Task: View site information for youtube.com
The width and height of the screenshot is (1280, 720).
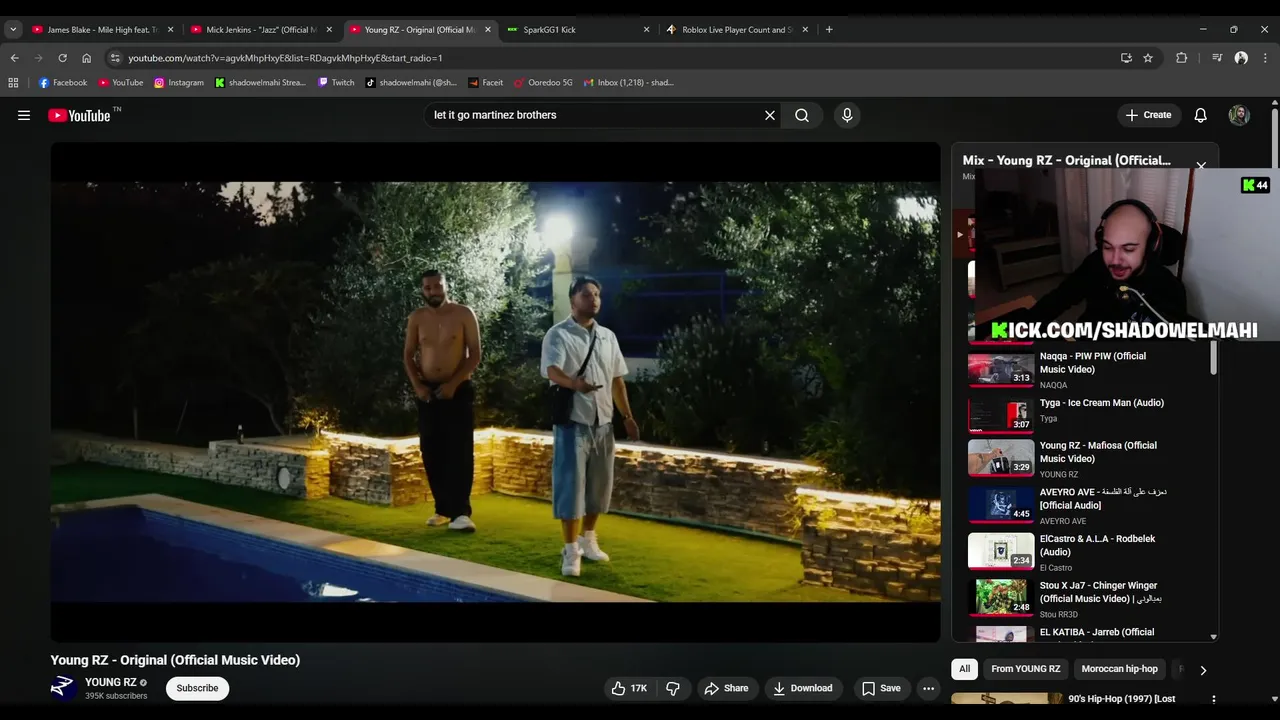Action: click(115, 58)
